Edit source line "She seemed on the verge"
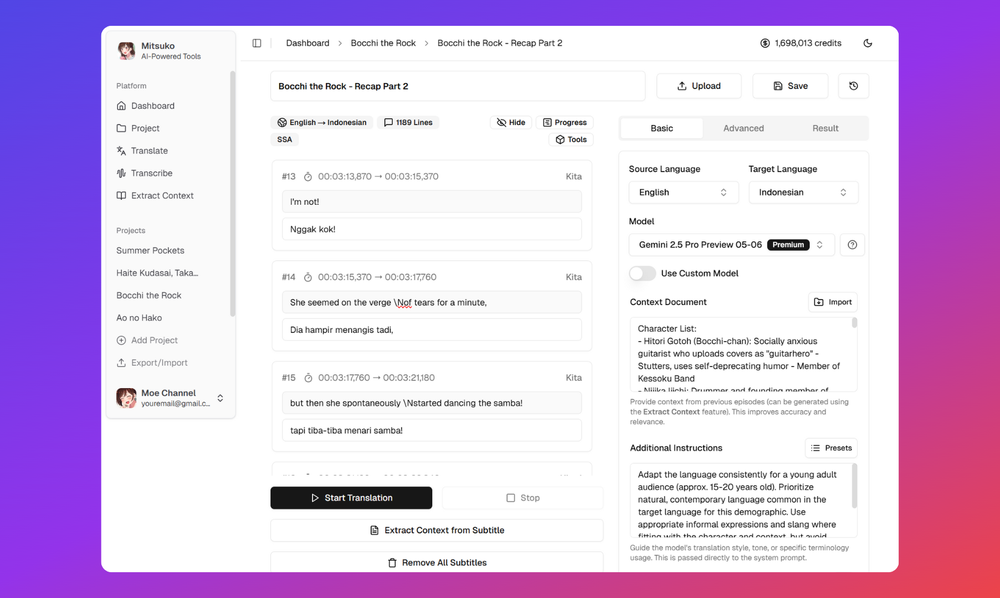 point(432,302)
